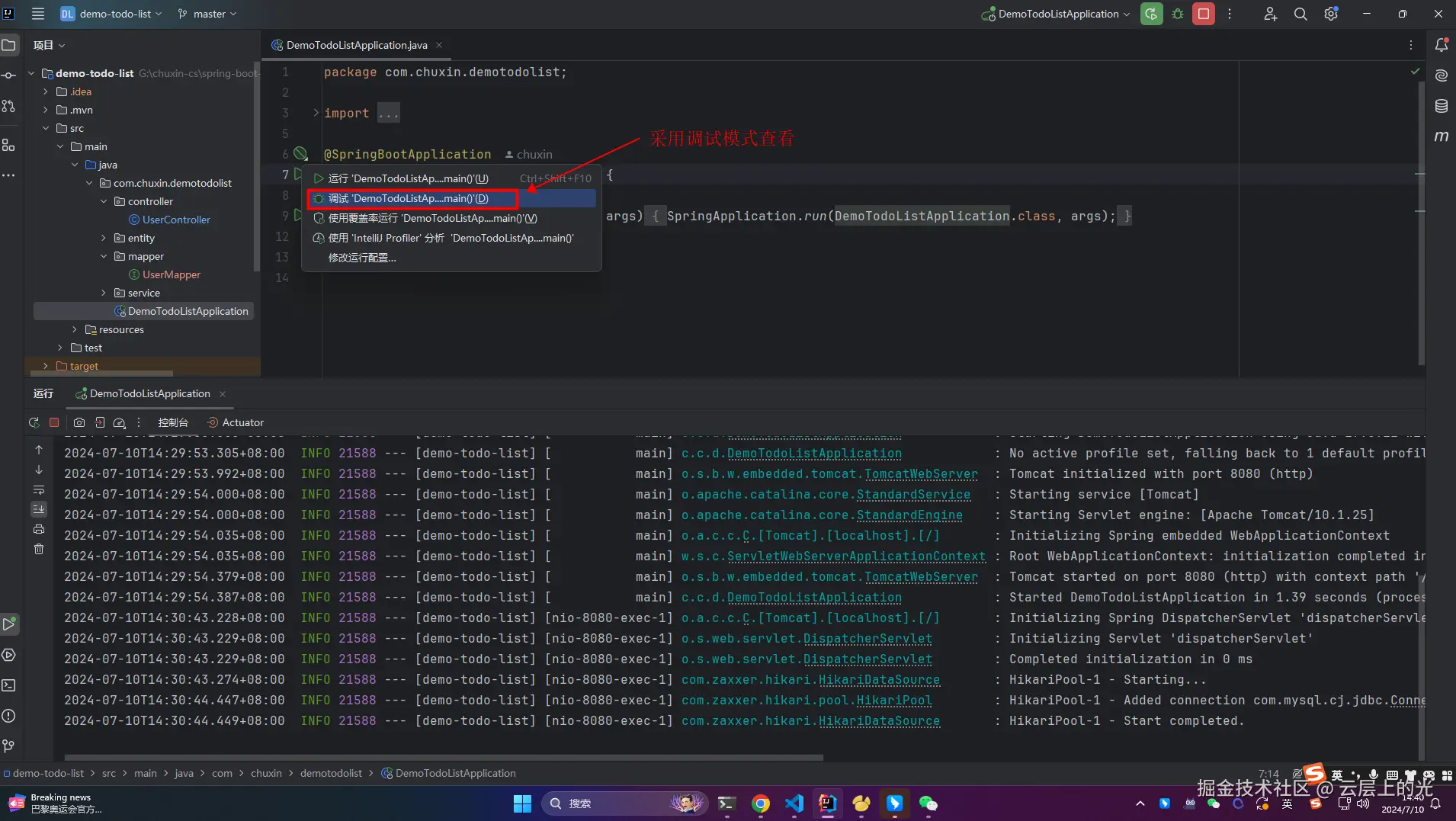The width and height of the screenshot is (1456, 821).
Task: Open Google Chrome from the Windows taskbar
Action: (760, 803)
